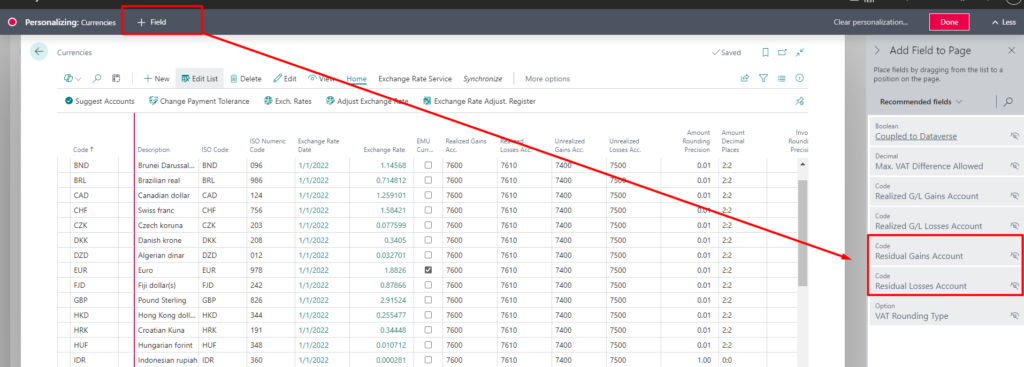The width and height of the screenshot is (1024, 367).
Task: Click the New record button
Action: click(x=156, y=78)
